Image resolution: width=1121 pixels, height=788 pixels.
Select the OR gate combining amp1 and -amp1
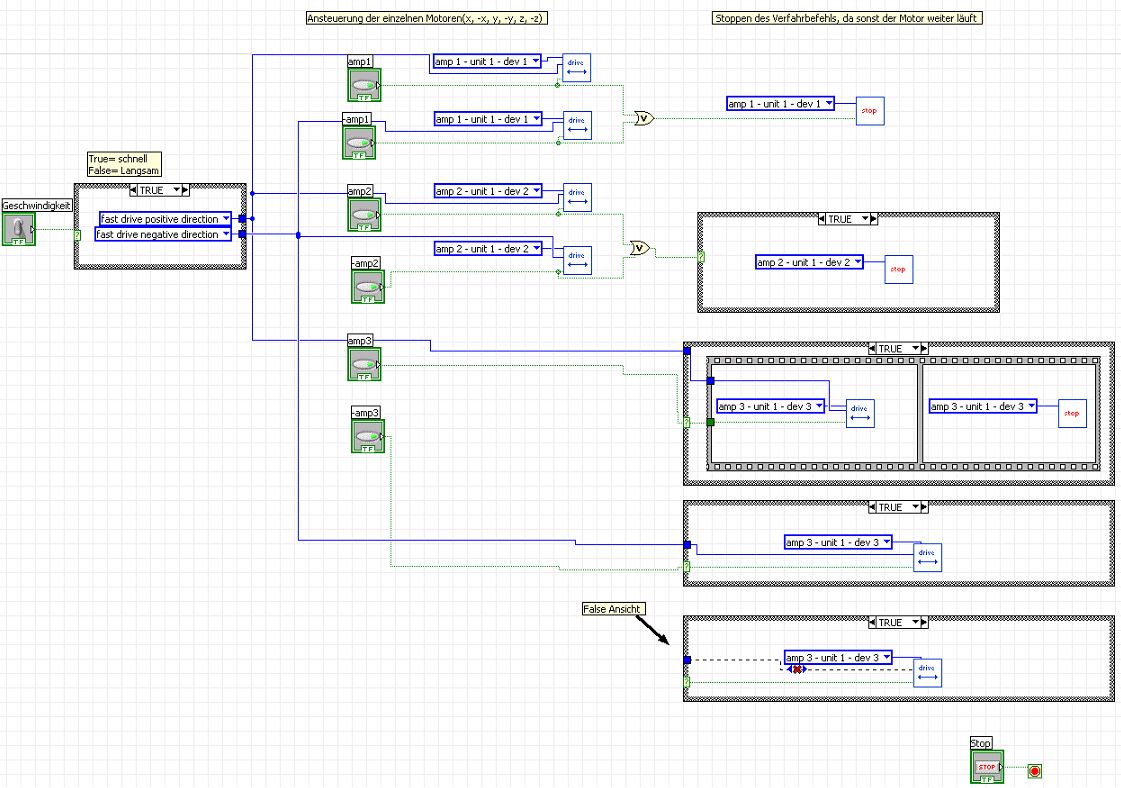click(644, 119)
